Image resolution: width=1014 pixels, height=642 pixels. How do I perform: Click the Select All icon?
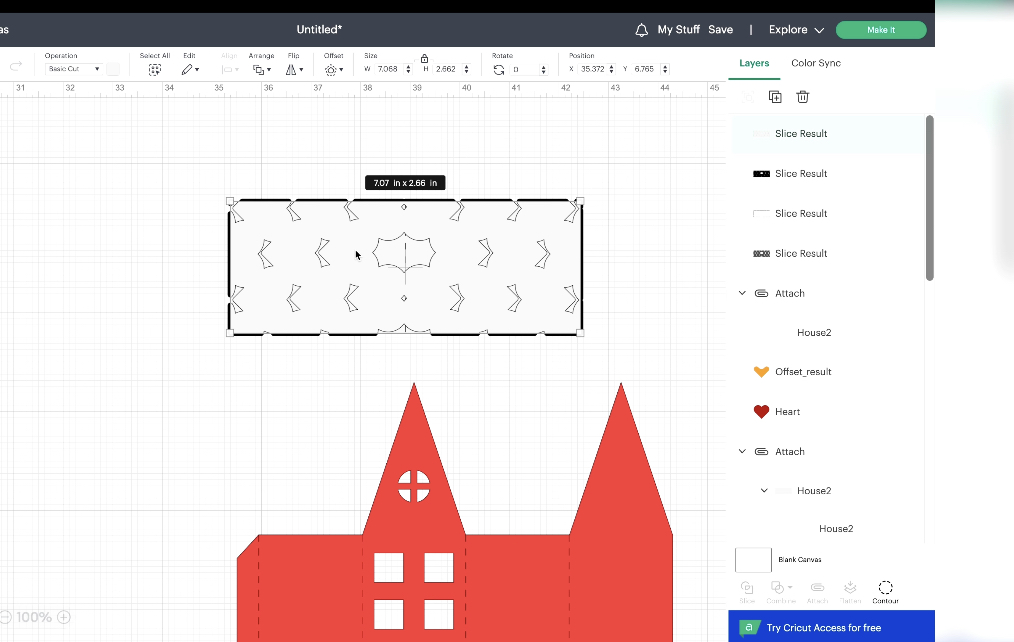[x=155, y=68]
